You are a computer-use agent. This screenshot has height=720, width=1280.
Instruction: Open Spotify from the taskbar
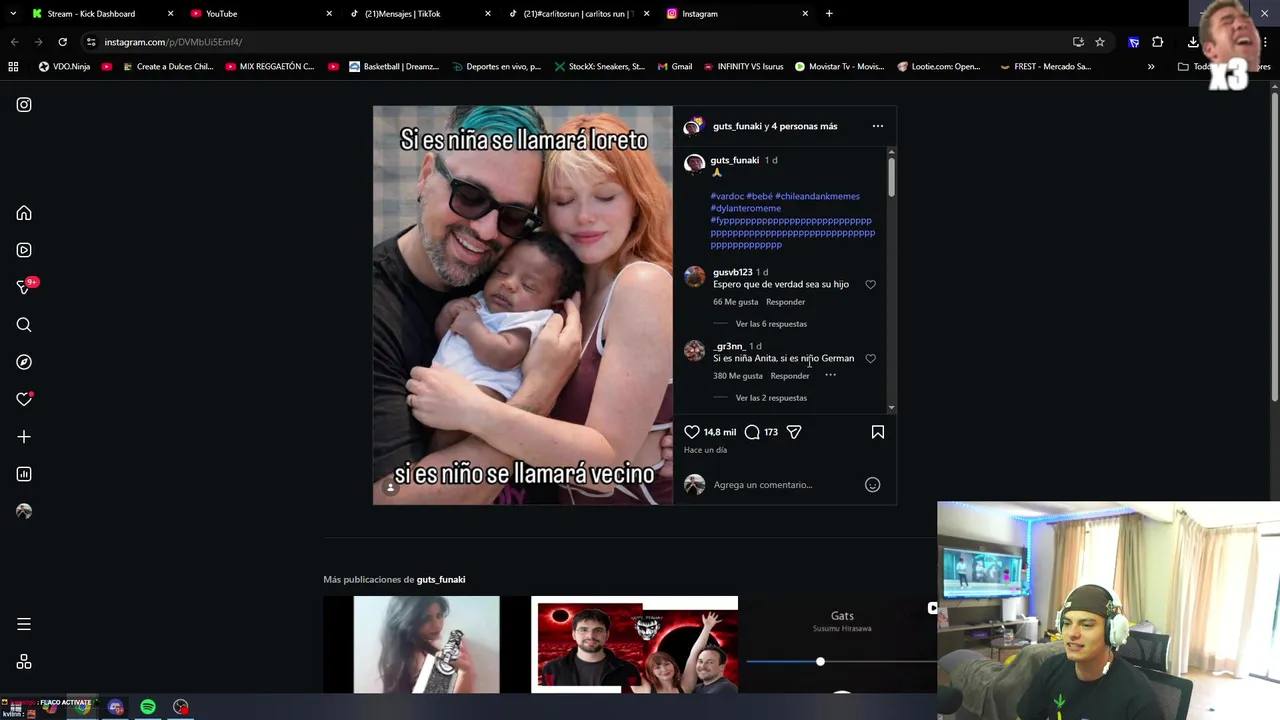[x=148, y=707]
